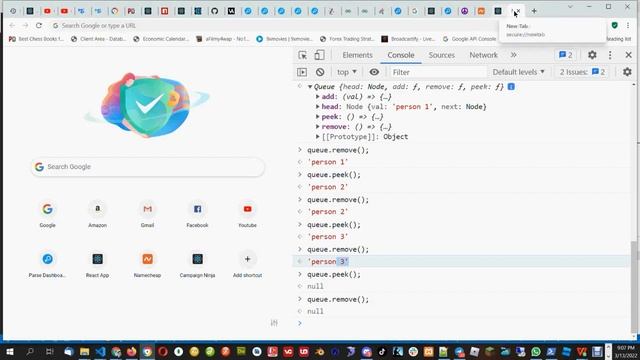This screenshot has width=640, height=360.
Task: Open the Windows Start menu
Action: (9, 351)
